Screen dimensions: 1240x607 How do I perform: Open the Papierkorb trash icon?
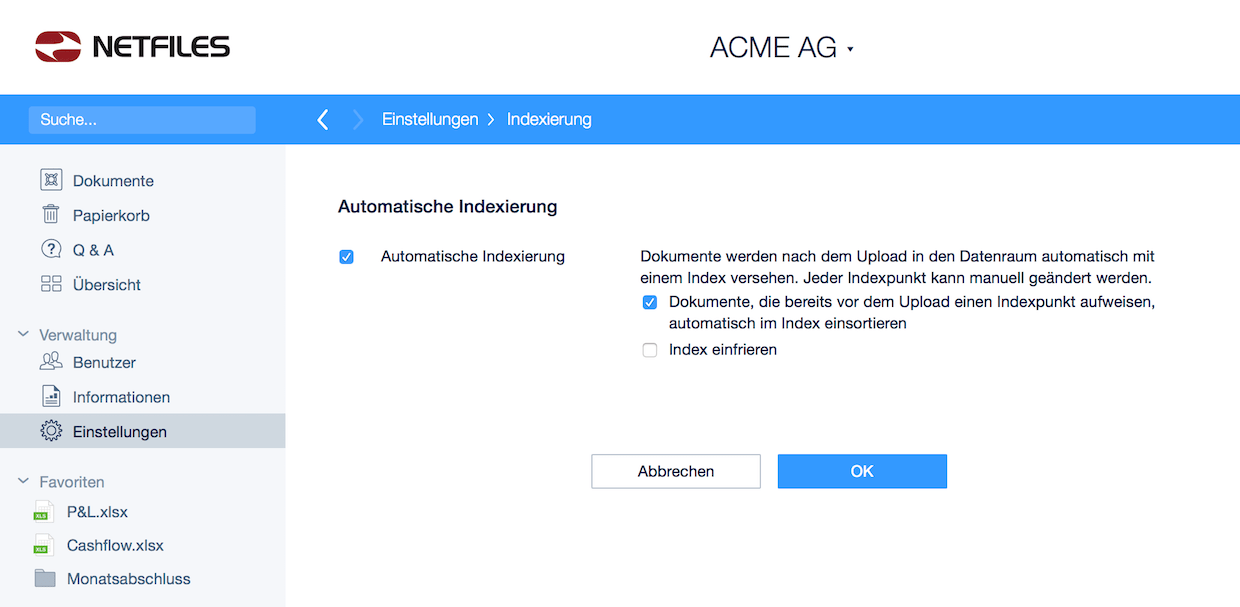[x=51, y=215]
